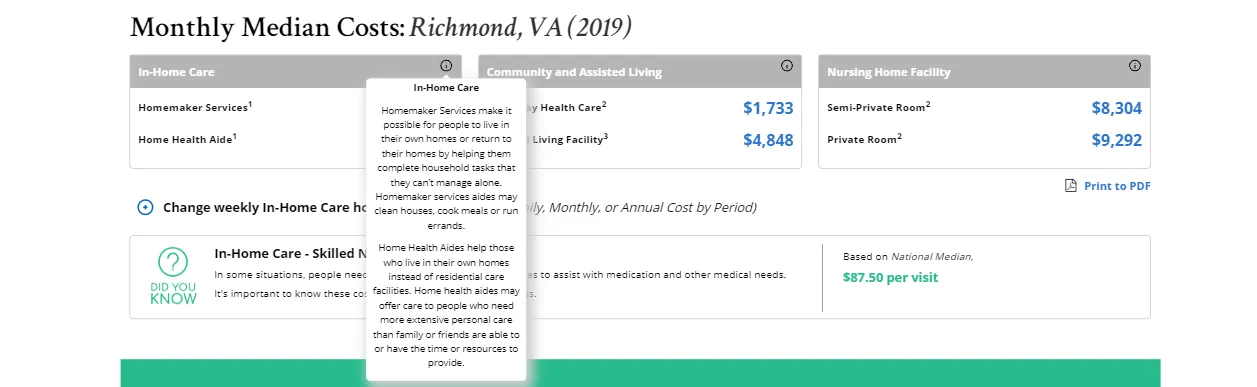Open Print to PDF link
This screenshot has width=1257, height=387.
pyautogui.click(x=1117, y=186)
